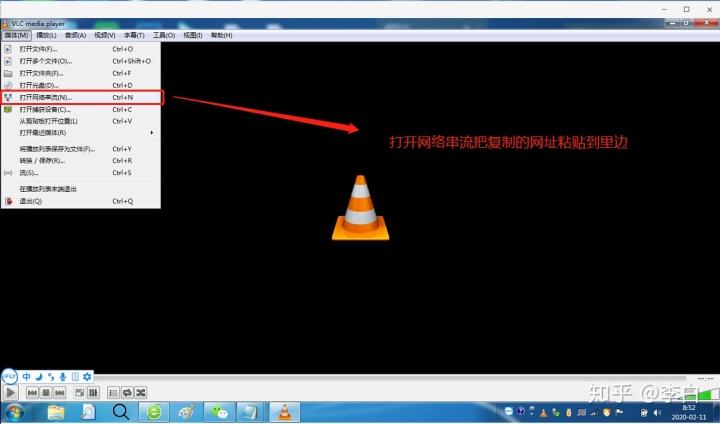
Task: Open iFLY settings gear icon
Action: [87, 377]
